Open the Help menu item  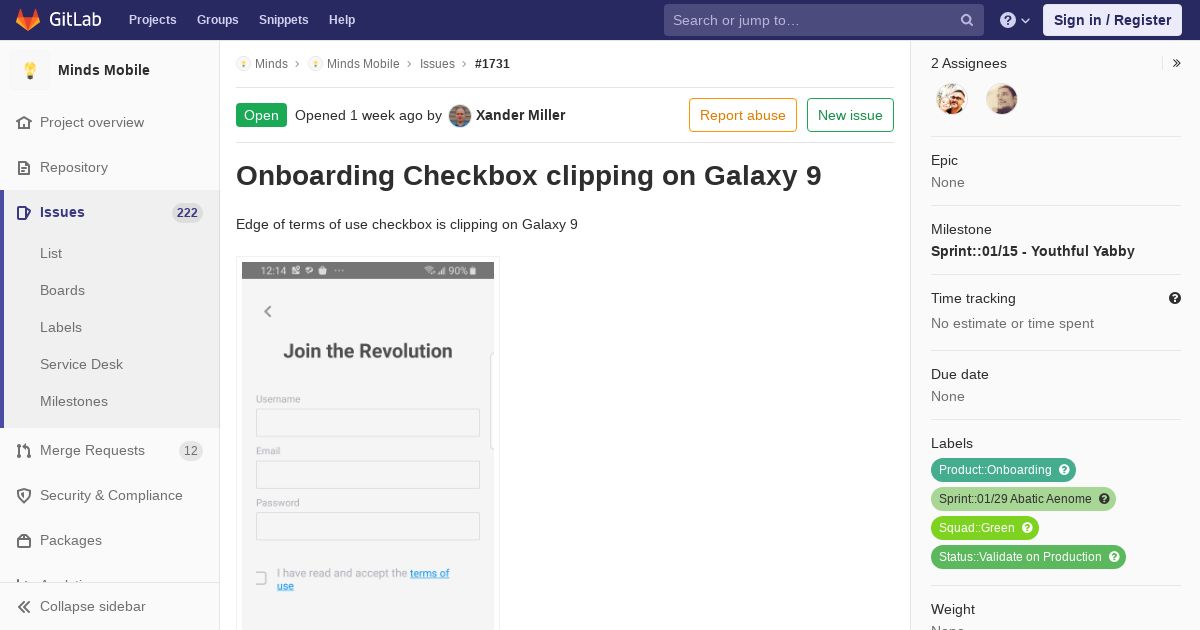click(342, 20)
